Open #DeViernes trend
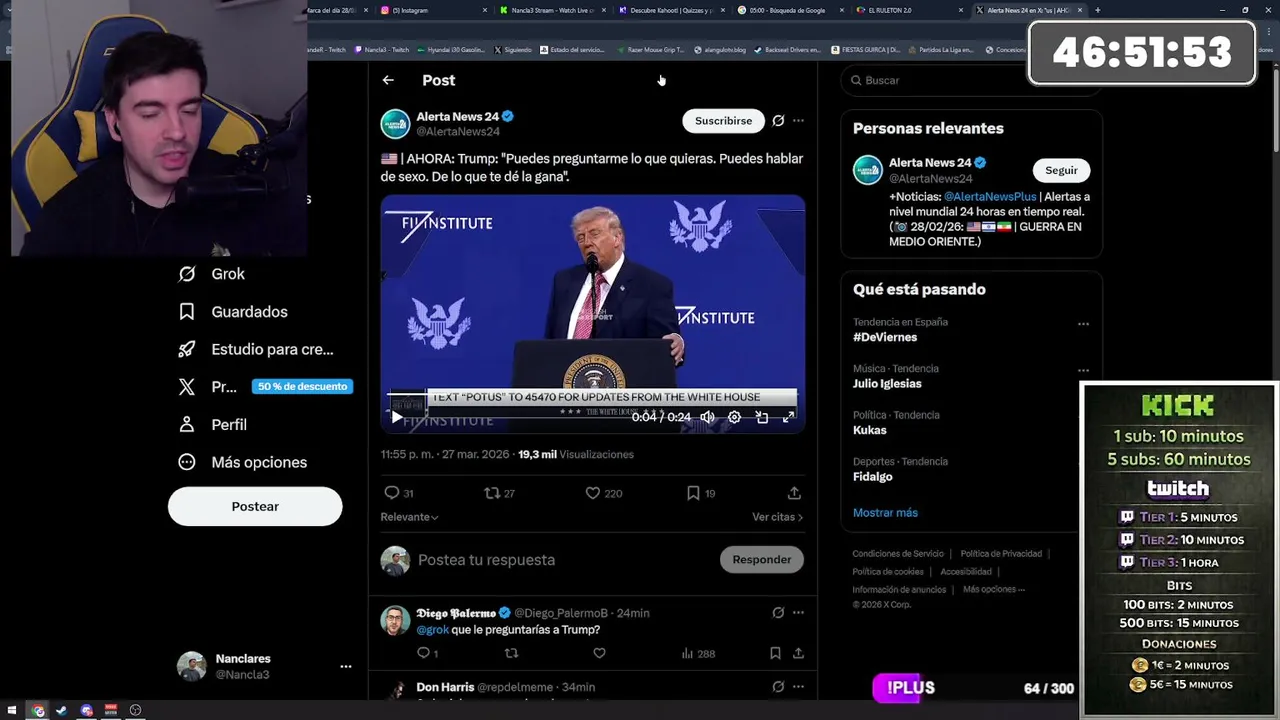The image size is (1280, 720). point(885,337)
